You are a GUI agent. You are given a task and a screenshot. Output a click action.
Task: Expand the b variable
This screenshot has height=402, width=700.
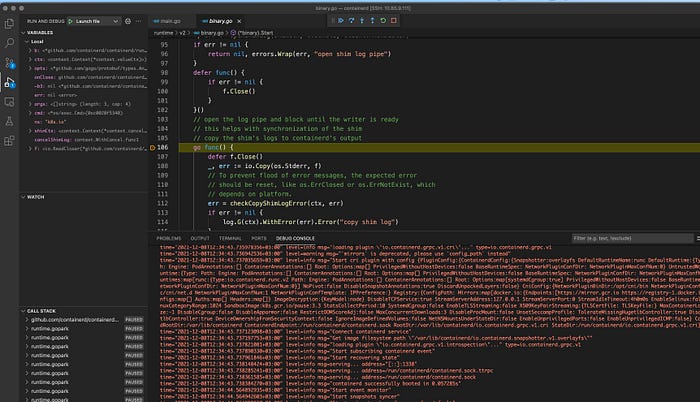(x=30, y=50)
